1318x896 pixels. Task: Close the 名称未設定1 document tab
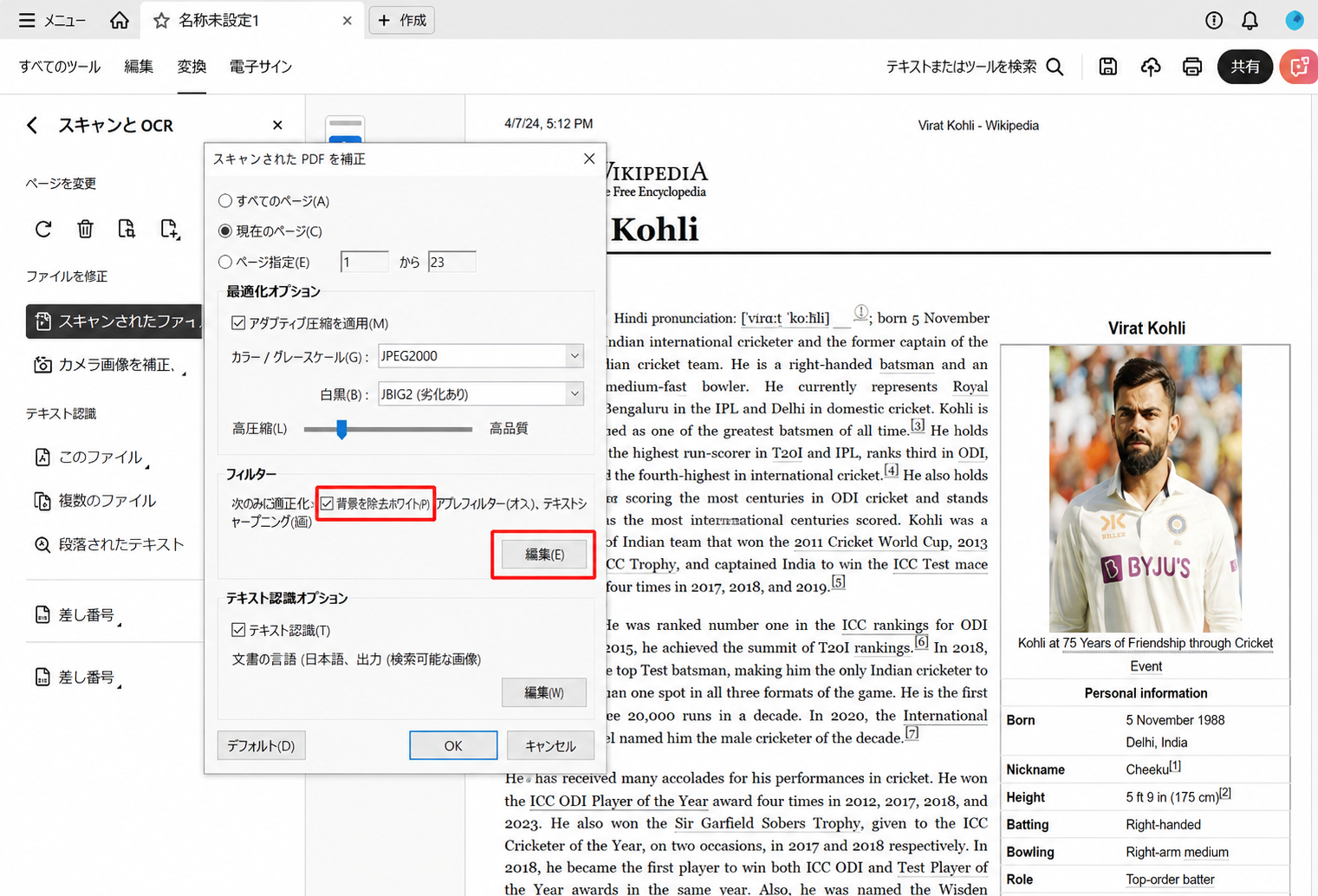(x=347, y=20)
